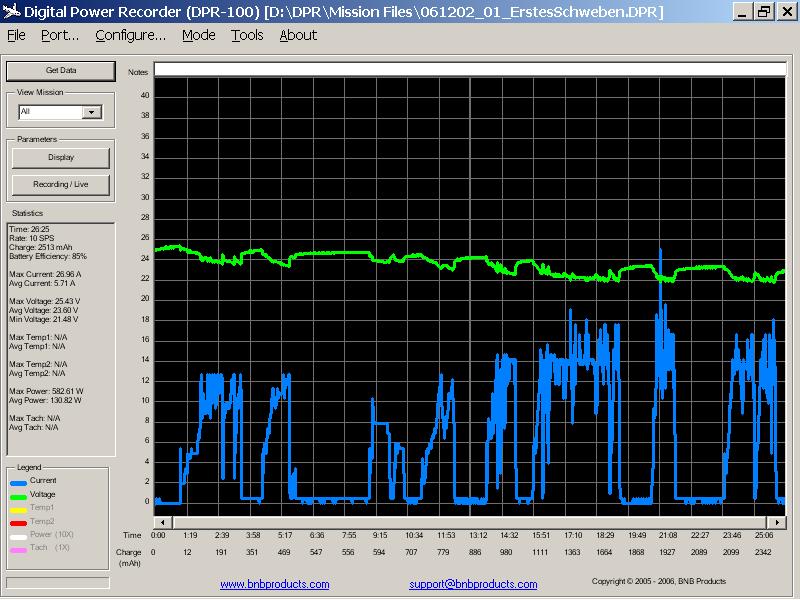The image size is (800, 600).
Task: Click the Battery Efficiency: 85% statistic
Action: 48,257
